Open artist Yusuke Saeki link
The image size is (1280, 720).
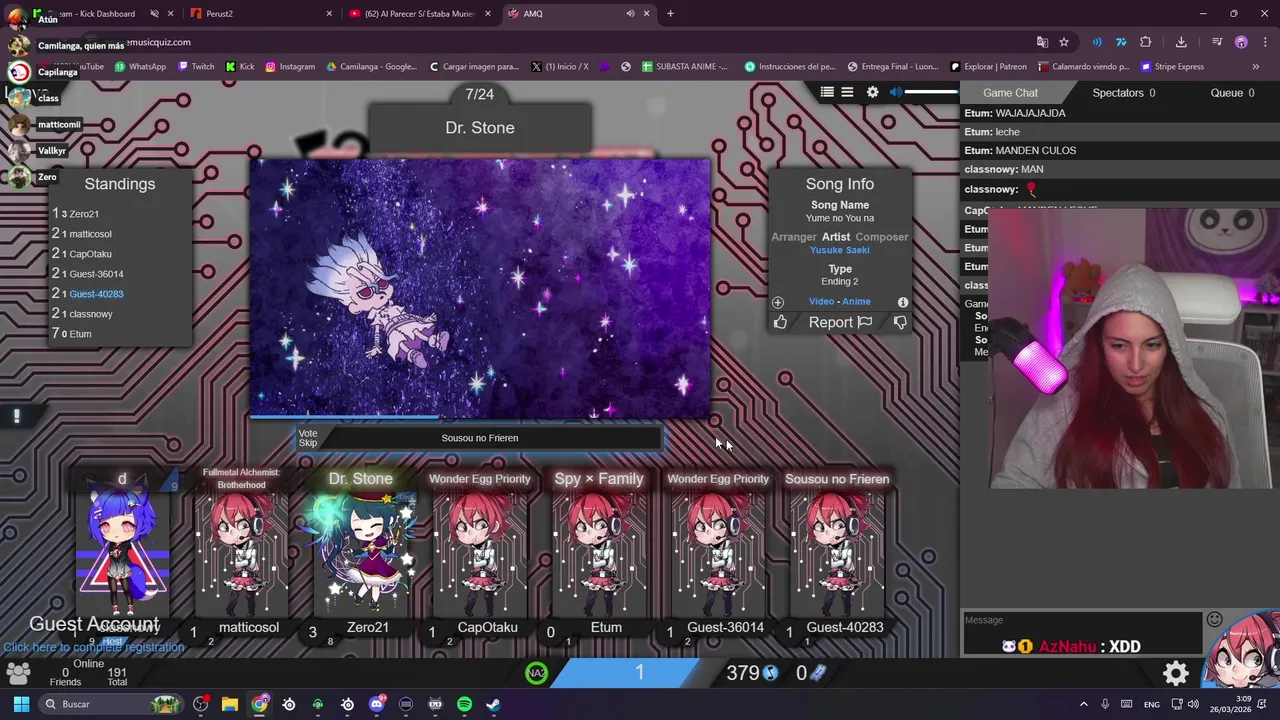pos(840,250)
